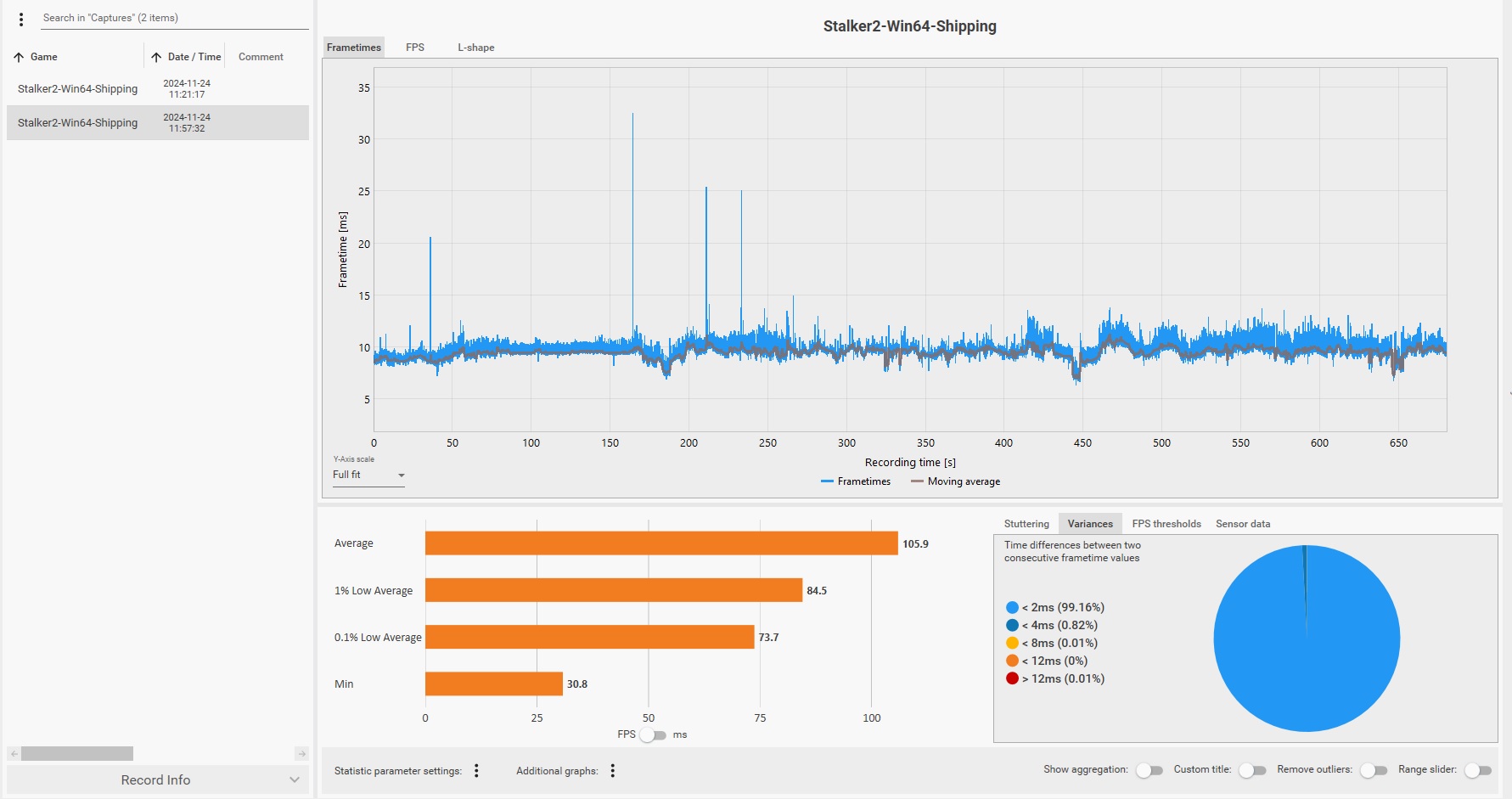Click the Date / Time column header
Viewport: 1512px width, 799px height.
[194, 57]
